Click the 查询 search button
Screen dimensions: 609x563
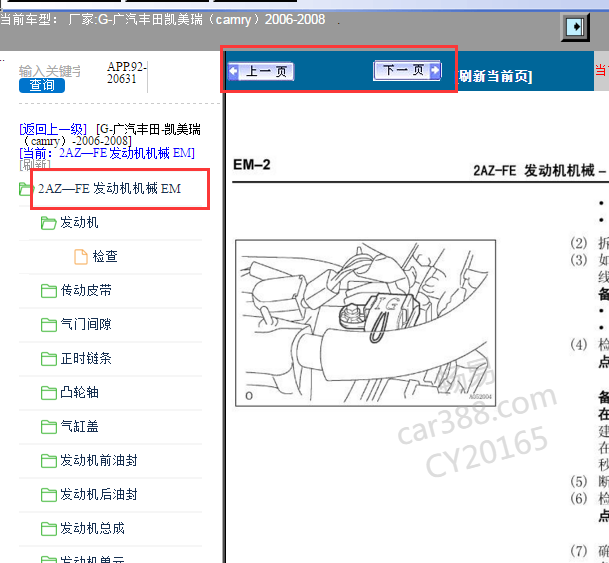click(x=42, y=85)
